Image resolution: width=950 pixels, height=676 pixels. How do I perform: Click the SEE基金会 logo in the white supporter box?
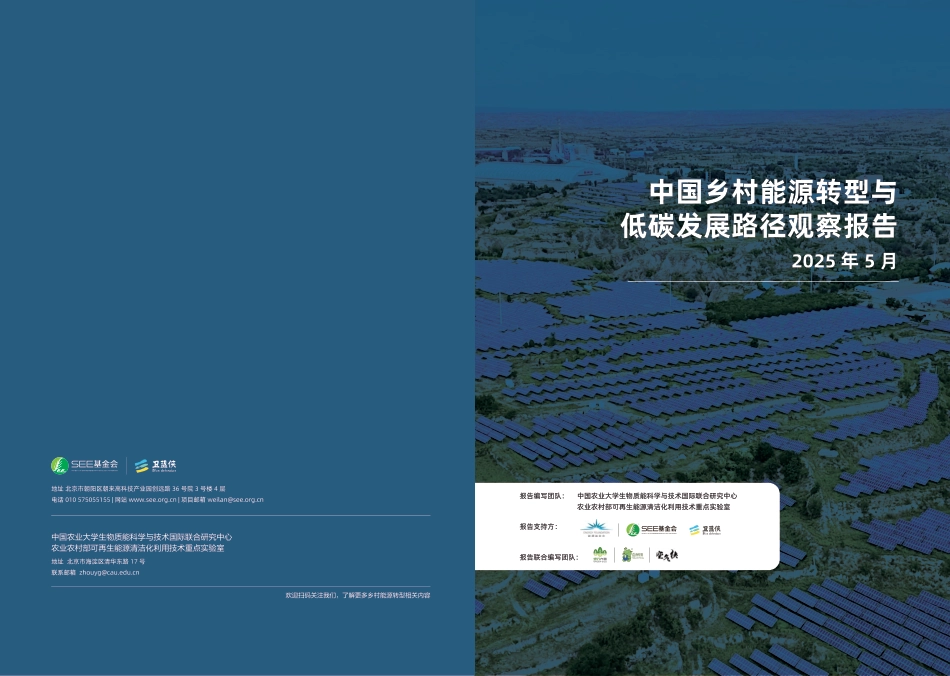coord(651,529)
